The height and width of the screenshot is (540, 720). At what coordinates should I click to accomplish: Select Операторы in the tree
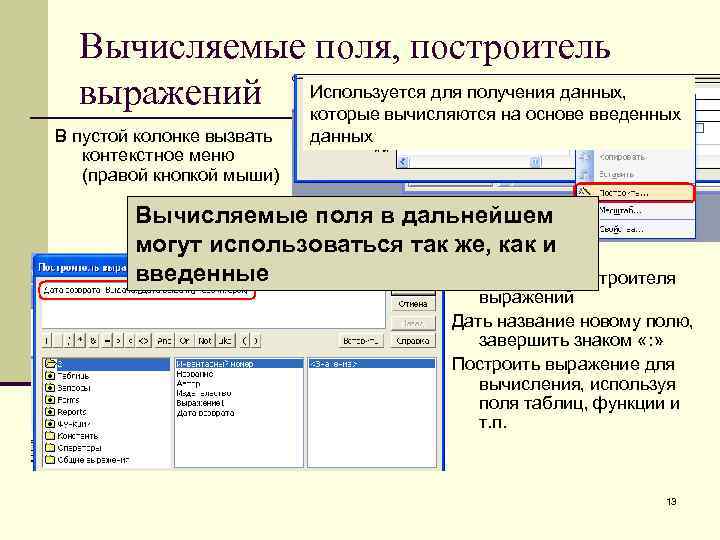tap(79, 448)
